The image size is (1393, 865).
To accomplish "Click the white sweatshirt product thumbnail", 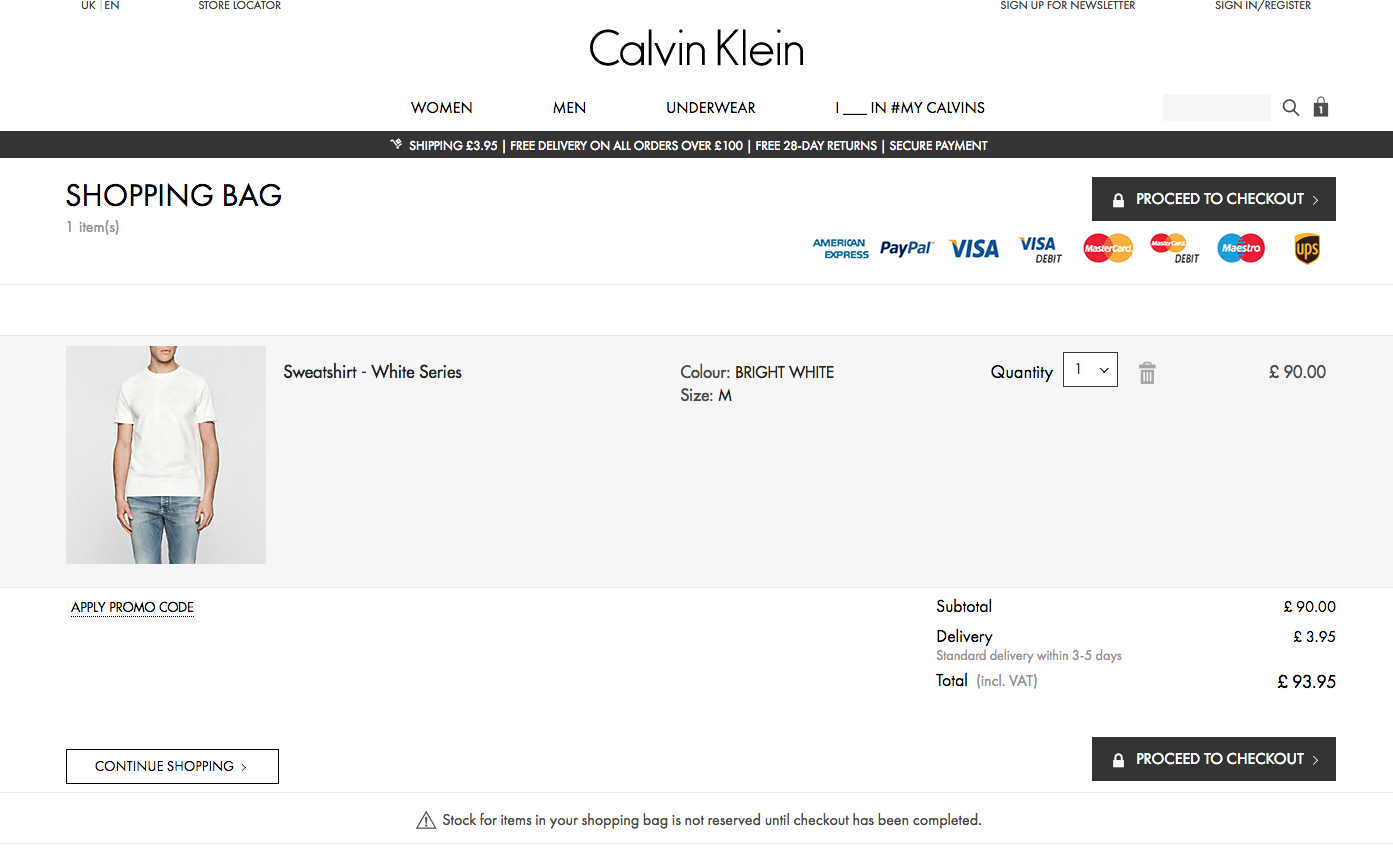I will pos(165,455).
